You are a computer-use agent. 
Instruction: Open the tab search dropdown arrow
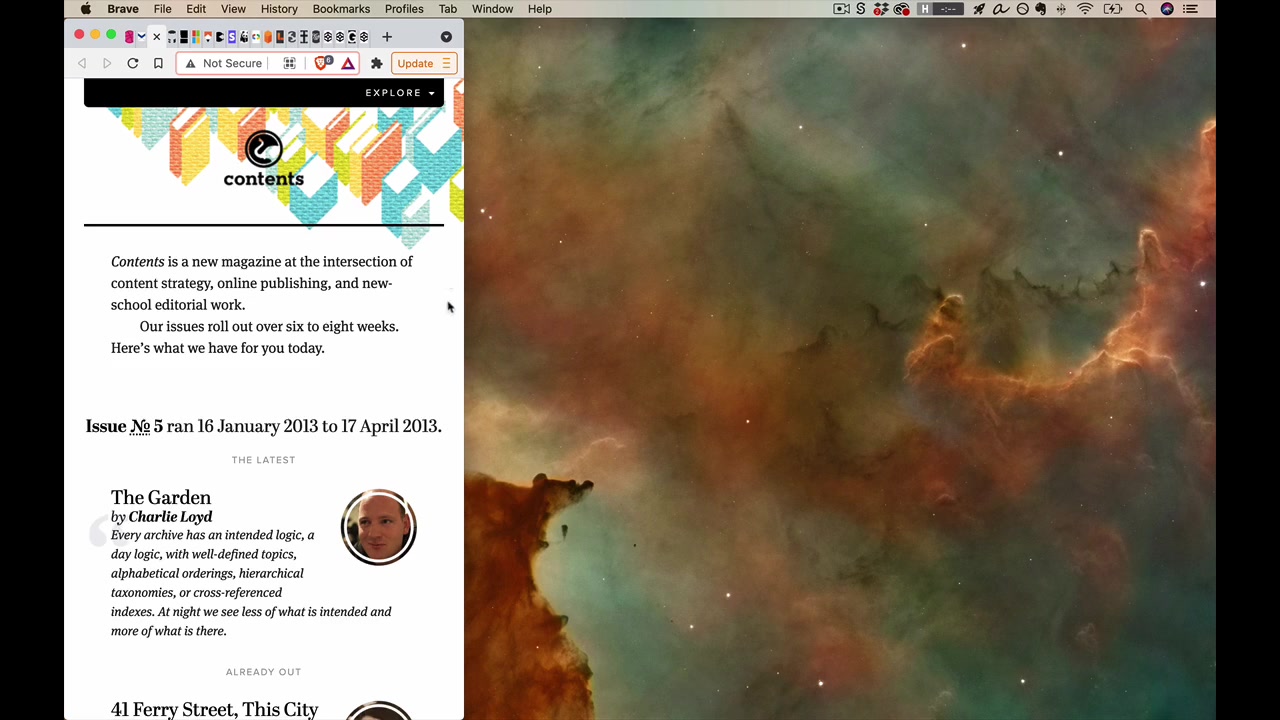[446, 37]
